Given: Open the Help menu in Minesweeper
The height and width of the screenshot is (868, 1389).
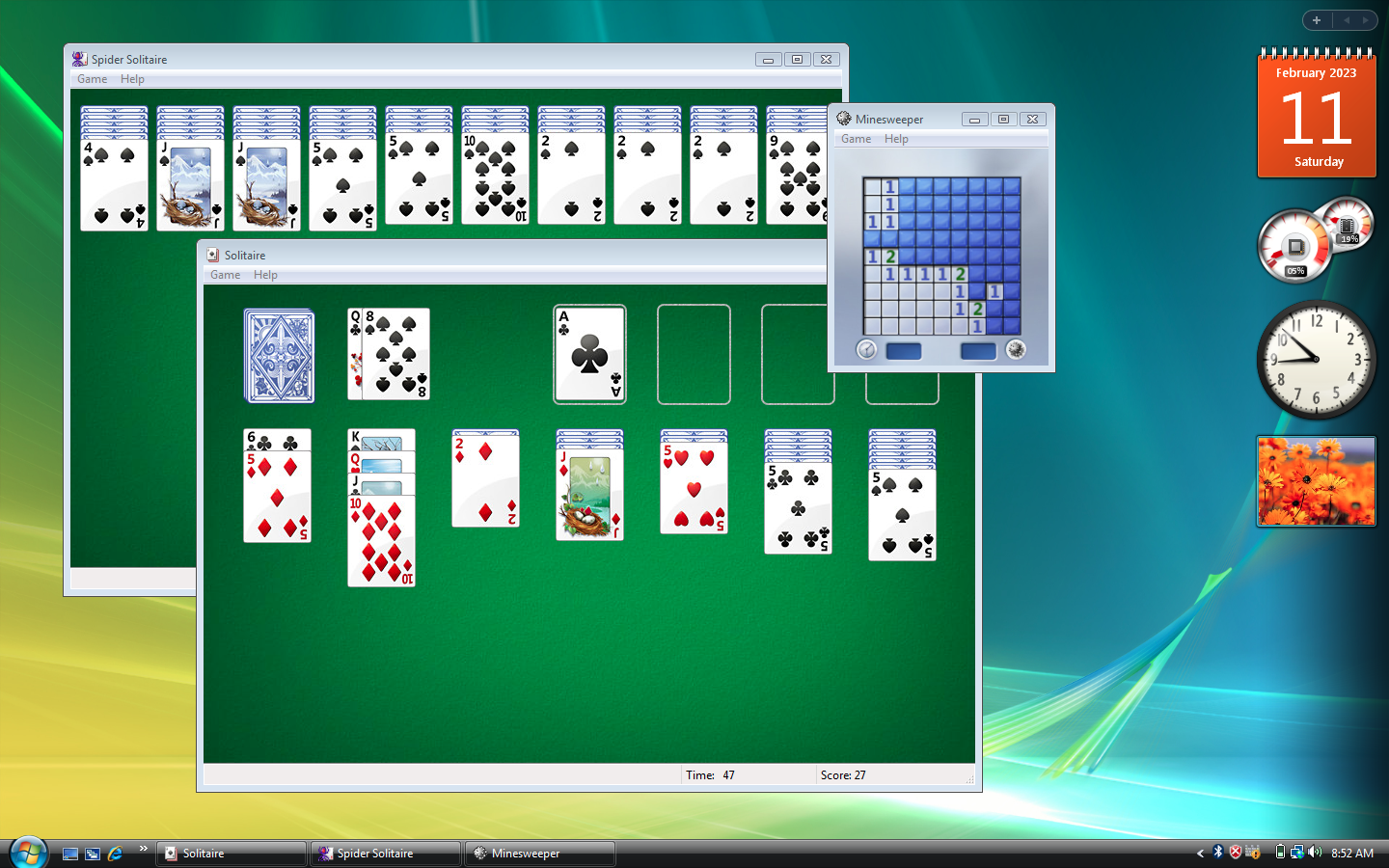Looking at the screenshot, I should pyautogui.click(x=896, y=139).
